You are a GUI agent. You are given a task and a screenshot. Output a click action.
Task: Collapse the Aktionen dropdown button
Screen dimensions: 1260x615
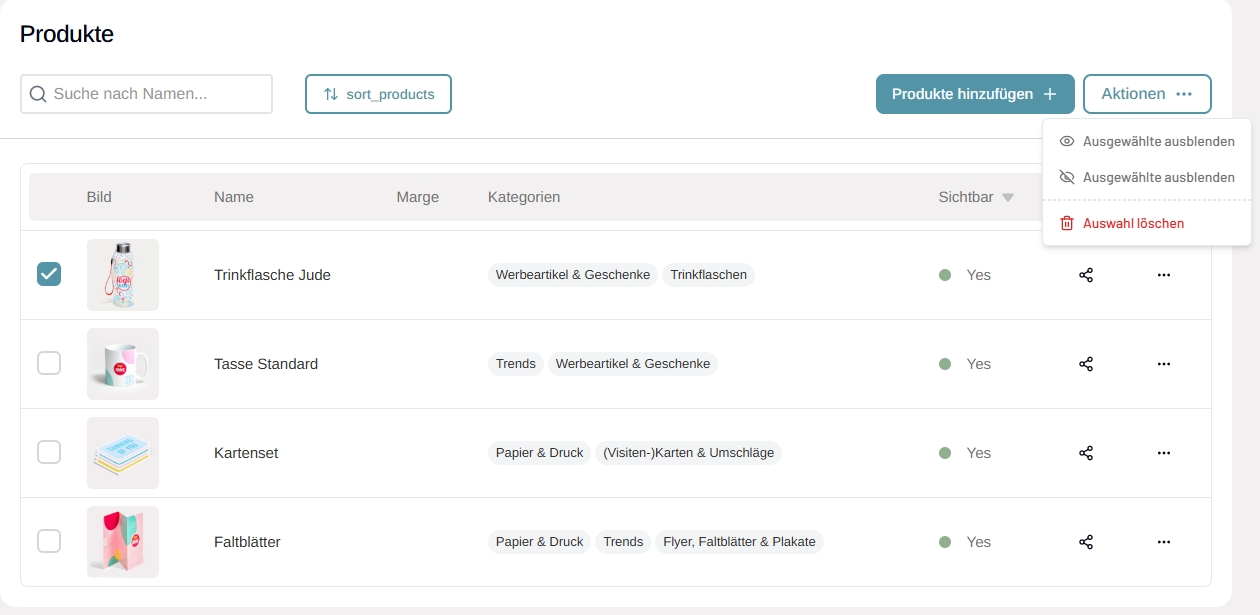pos(1146,94)
